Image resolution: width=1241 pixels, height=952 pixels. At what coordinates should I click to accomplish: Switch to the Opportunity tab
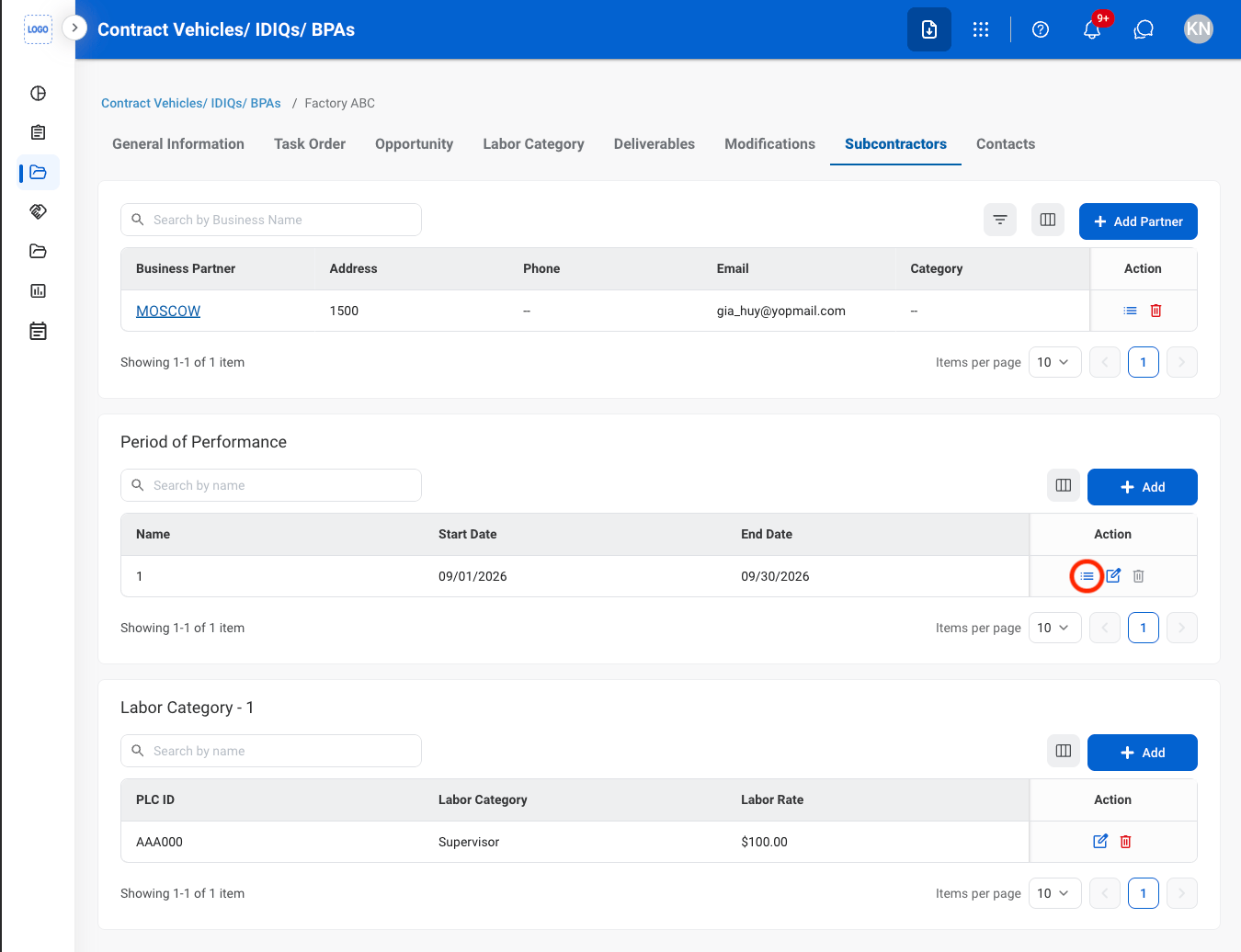414,144
